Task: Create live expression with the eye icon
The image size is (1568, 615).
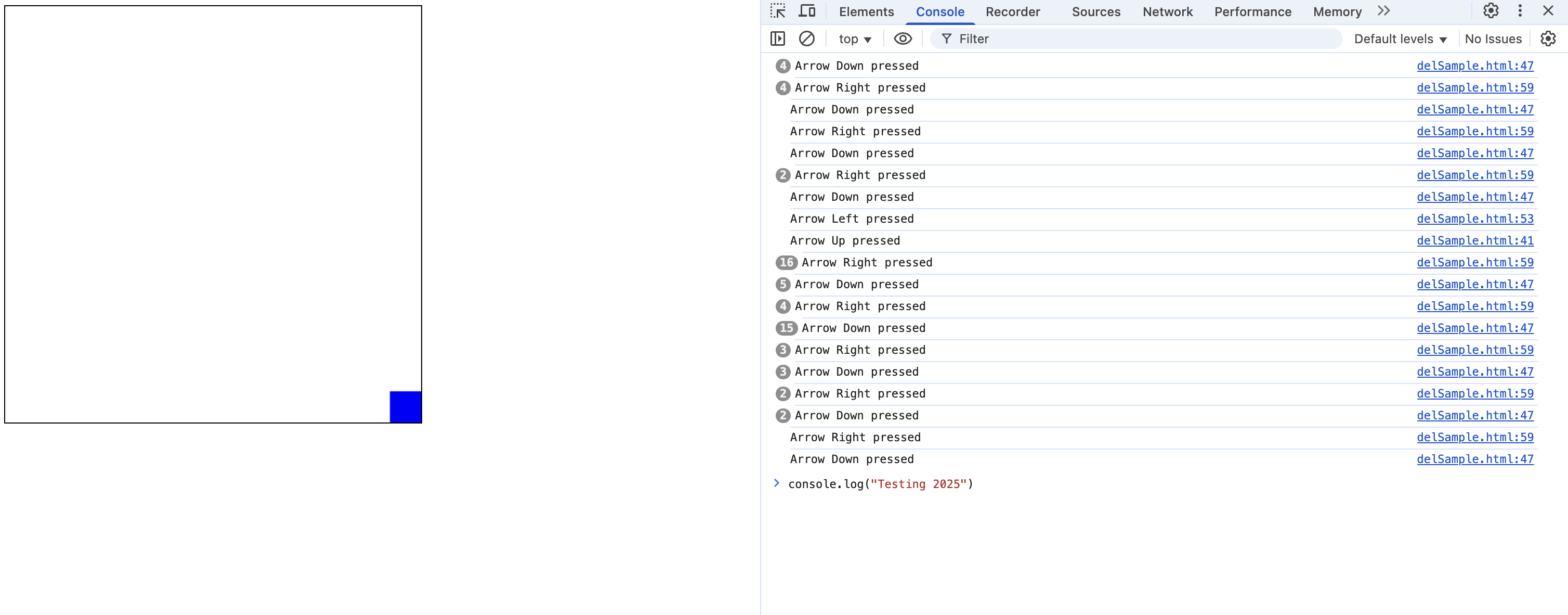Action: pyautogui.click(x=903, y=39)
